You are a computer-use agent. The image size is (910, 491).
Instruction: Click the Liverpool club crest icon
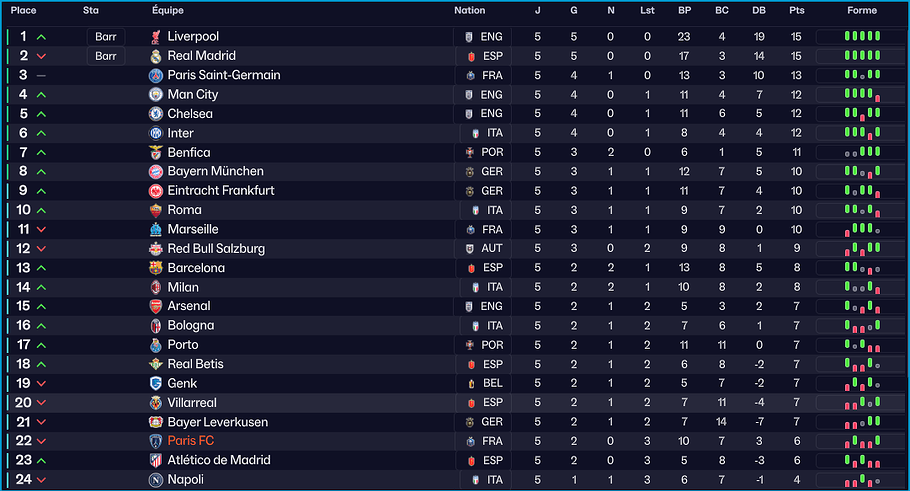(156, 37)
